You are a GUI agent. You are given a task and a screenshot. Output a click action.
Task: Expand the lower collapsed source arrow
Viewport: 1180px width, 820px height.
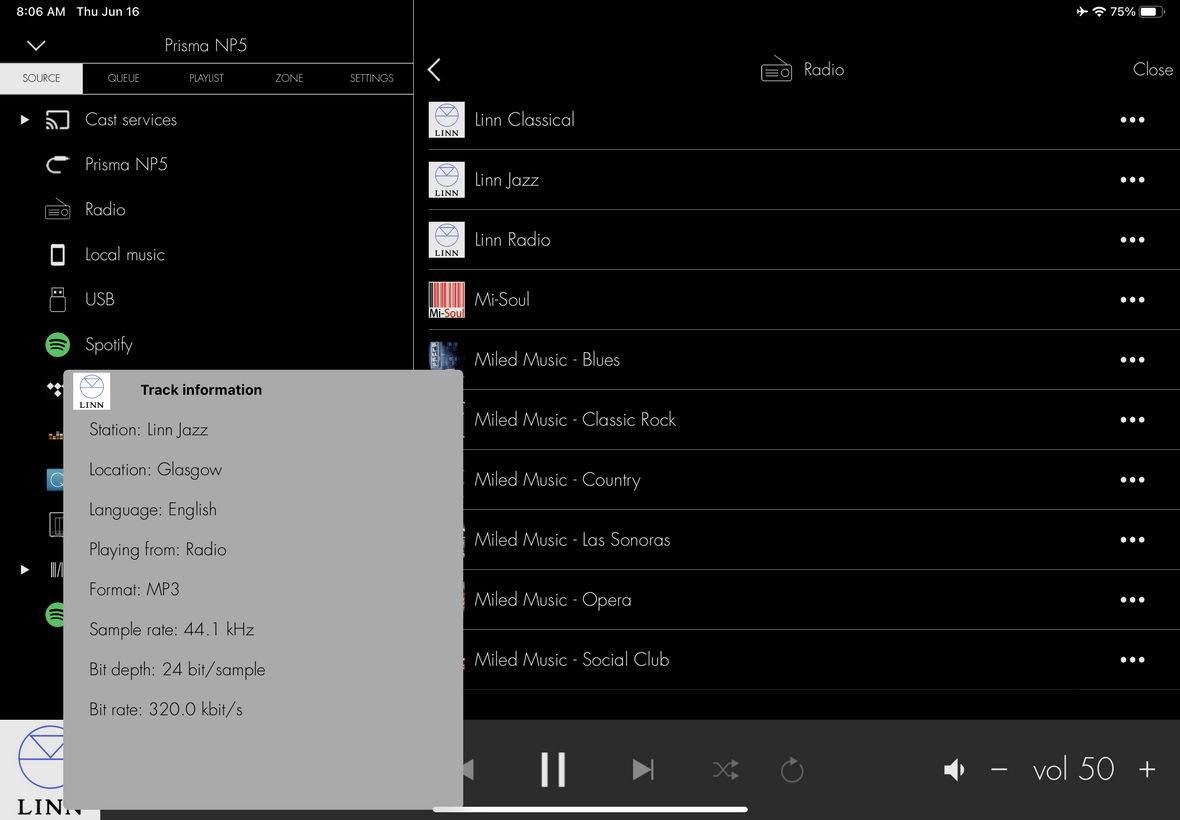tap(24, 569)
